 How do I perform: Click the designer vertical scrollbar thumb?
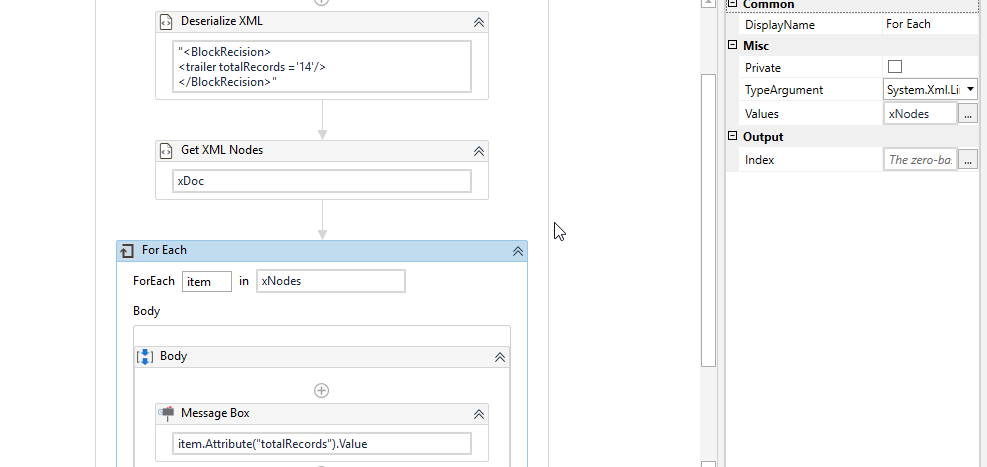point(709,220)
